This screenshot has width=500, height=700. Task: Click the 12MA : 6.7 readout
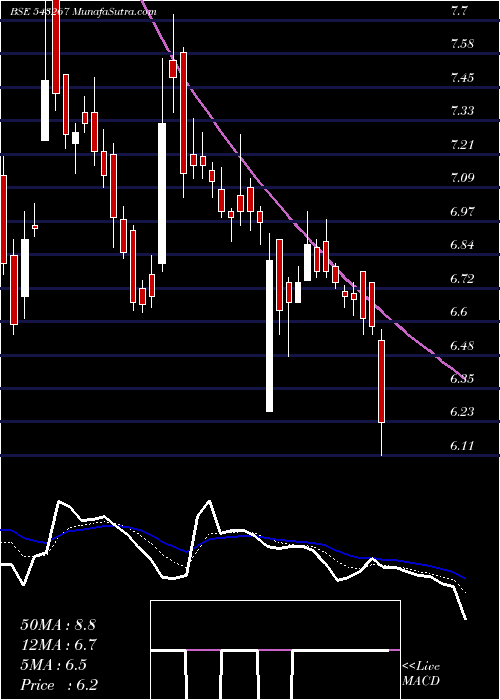point(58,645)
